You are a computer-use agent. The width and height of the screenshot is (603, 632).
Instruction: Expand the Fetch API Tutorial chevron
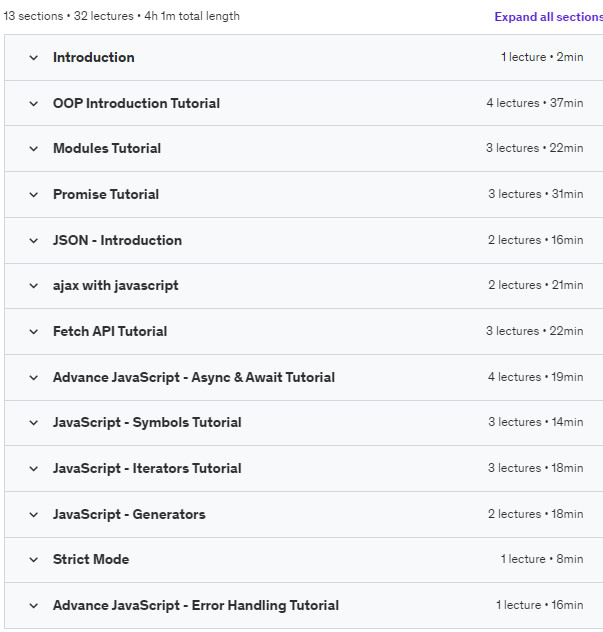34,332
